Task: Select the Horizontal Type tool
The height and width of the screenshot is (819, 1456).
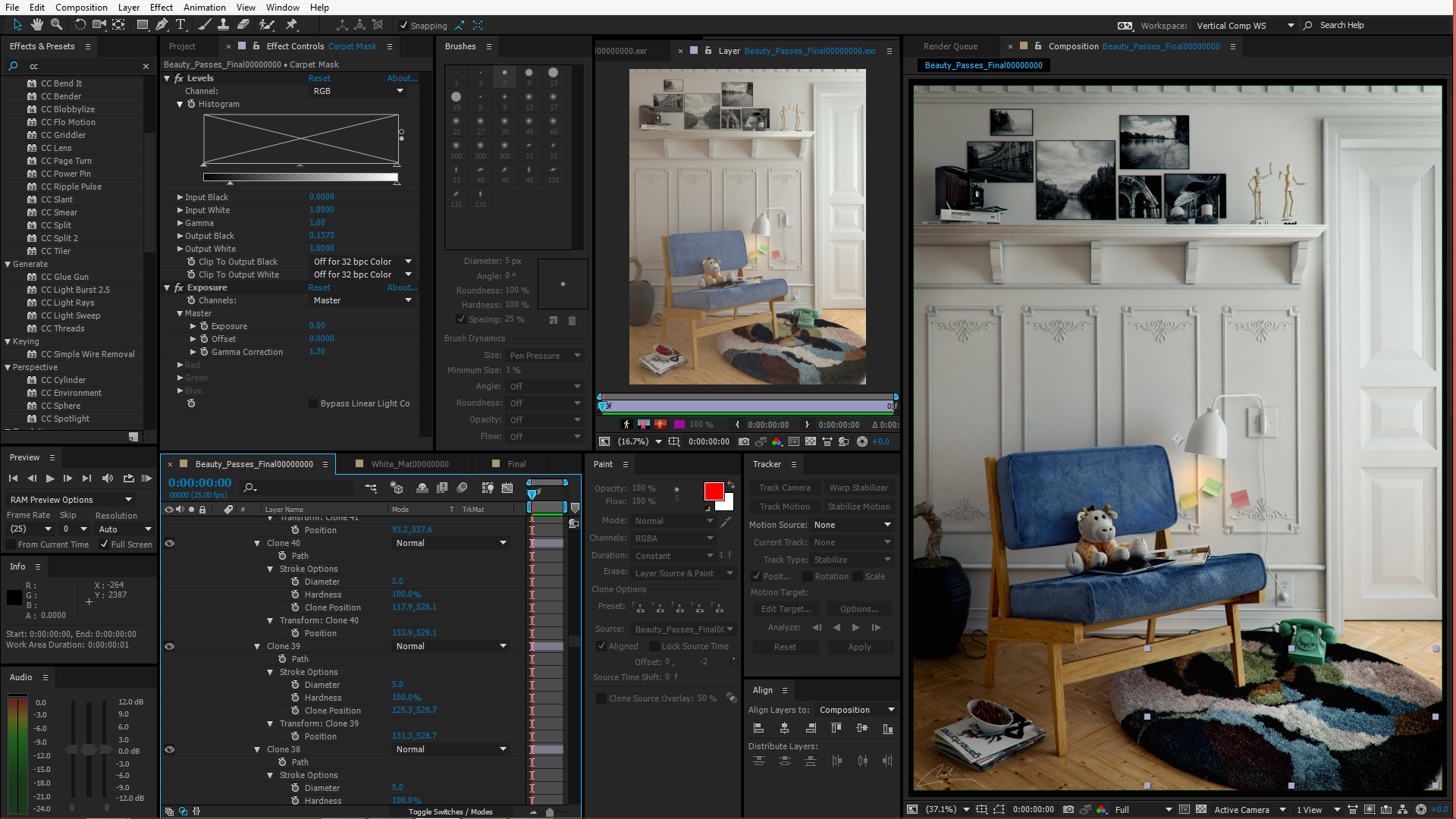Action: coord(181,25)
